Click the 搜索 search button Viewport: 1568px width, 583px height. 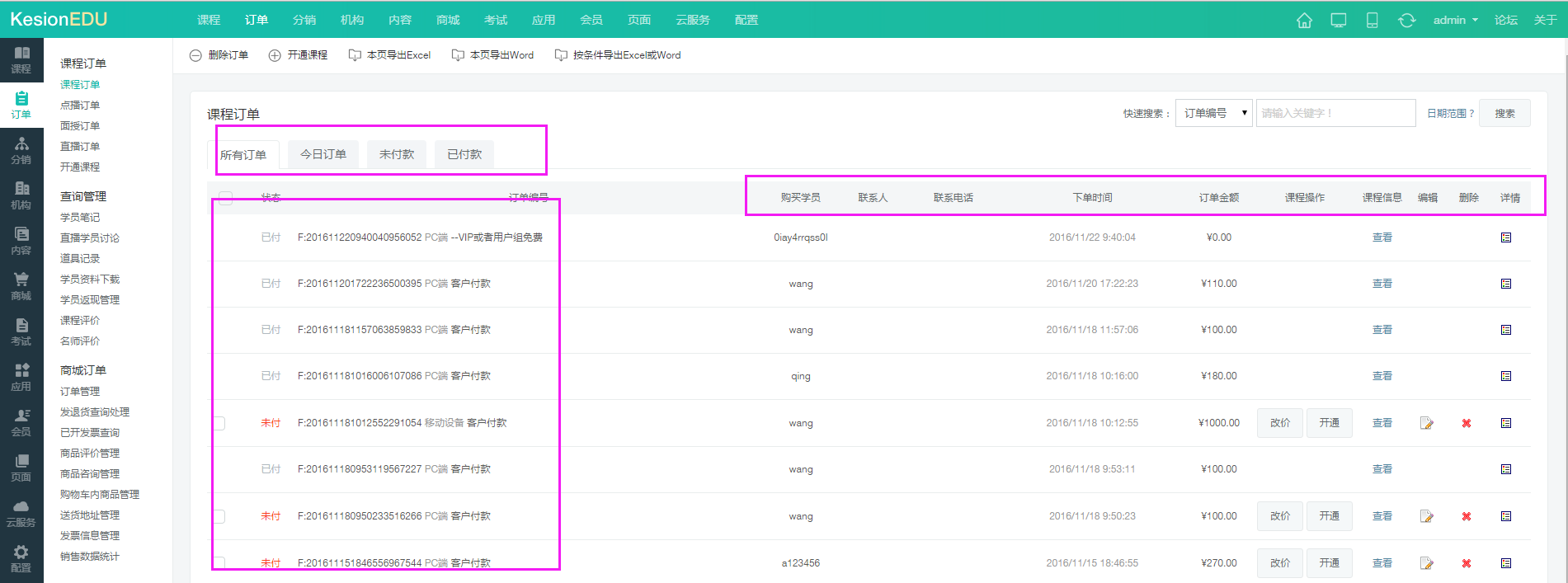(x=1504, y=114)
